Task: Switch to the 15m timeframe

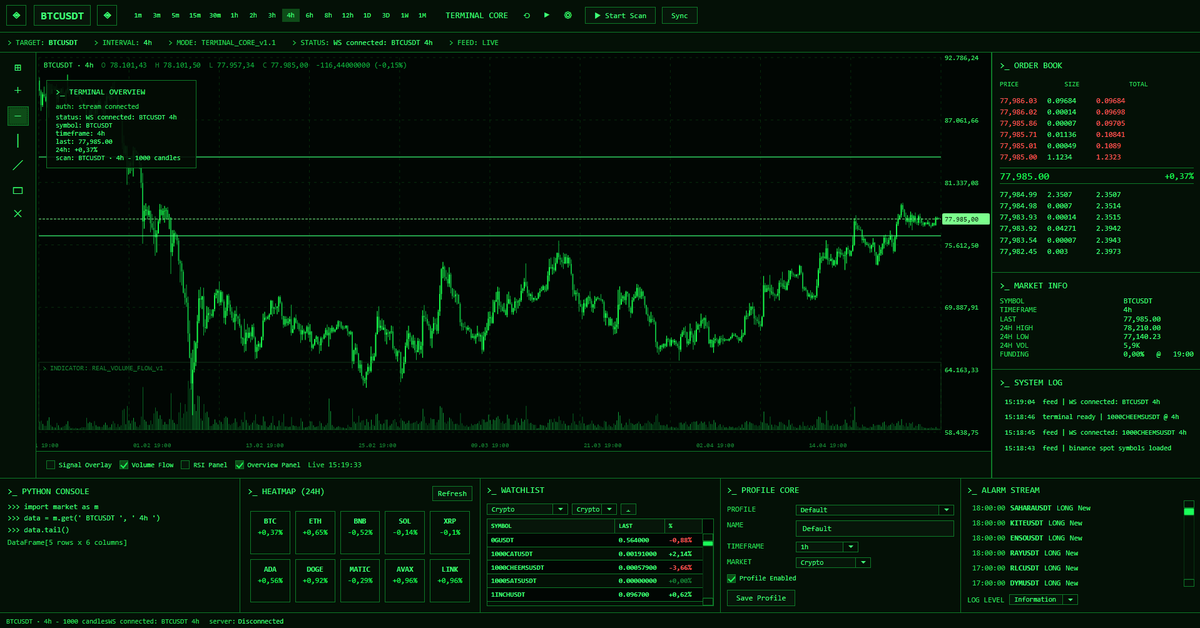Action: tap(194, 16)
